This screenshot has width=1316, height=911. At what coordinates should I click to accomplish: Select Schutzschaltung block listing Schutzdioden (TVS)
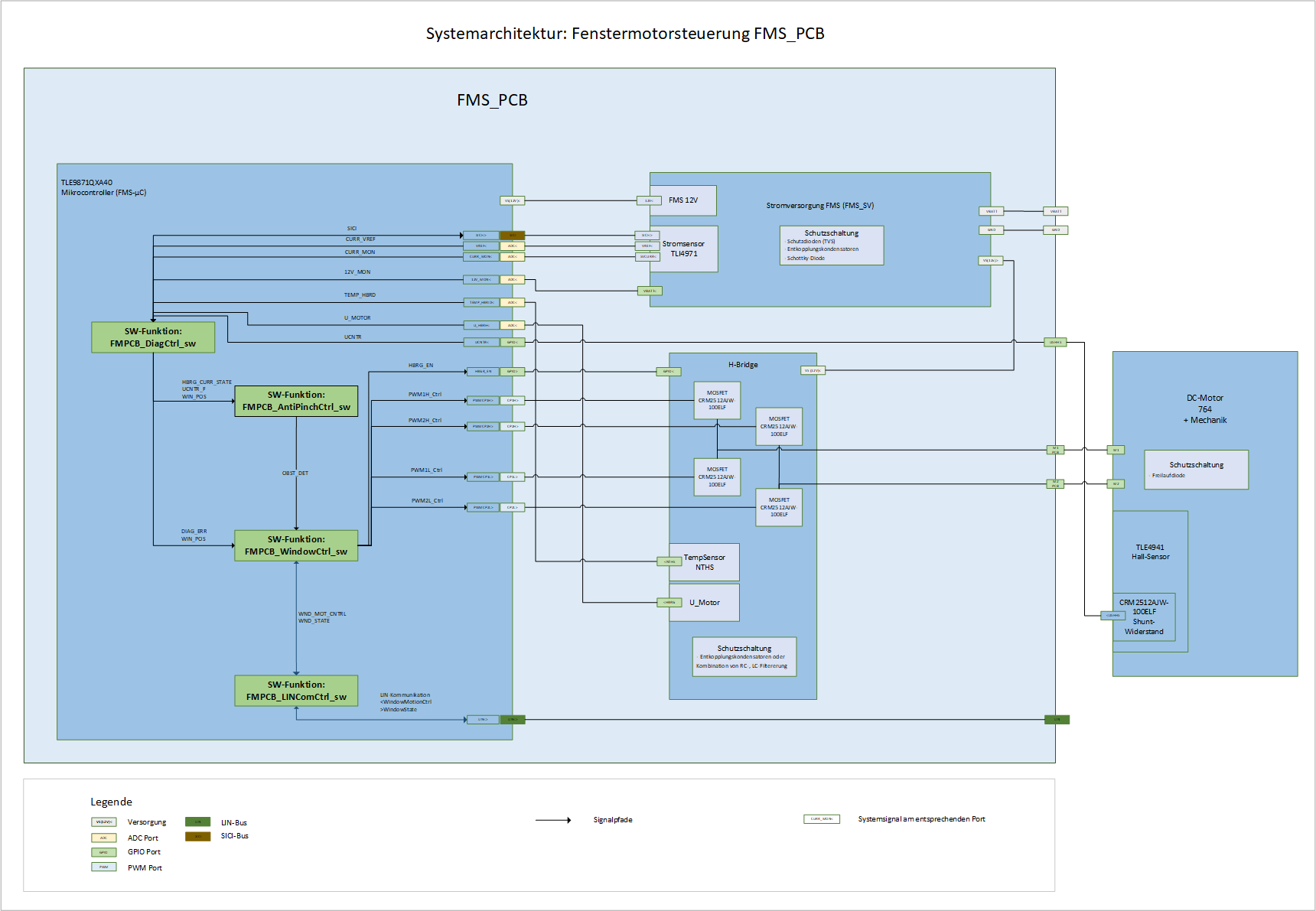click(832, 246)
